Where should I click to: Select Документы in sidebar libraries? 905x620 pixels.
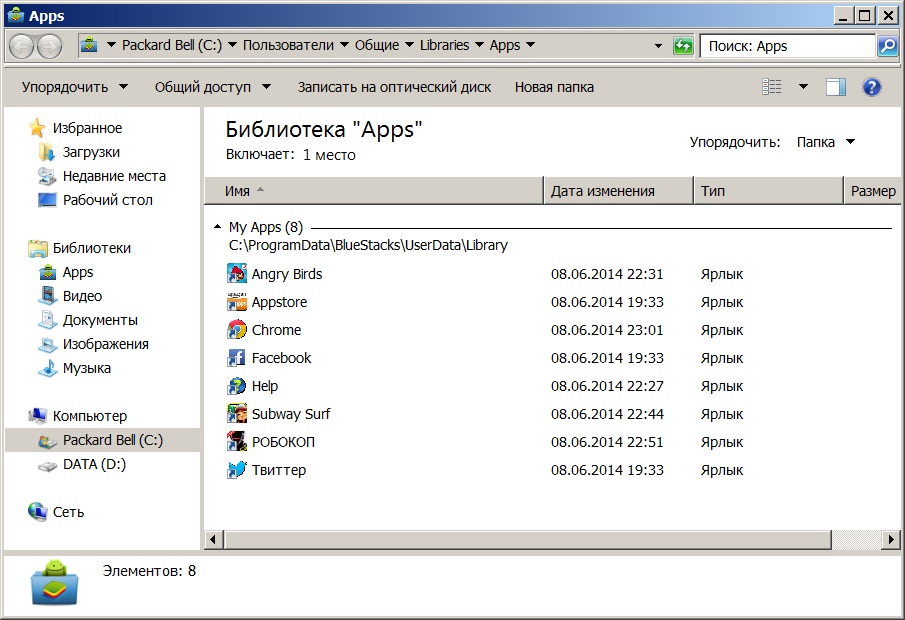(x=100, y=320)
